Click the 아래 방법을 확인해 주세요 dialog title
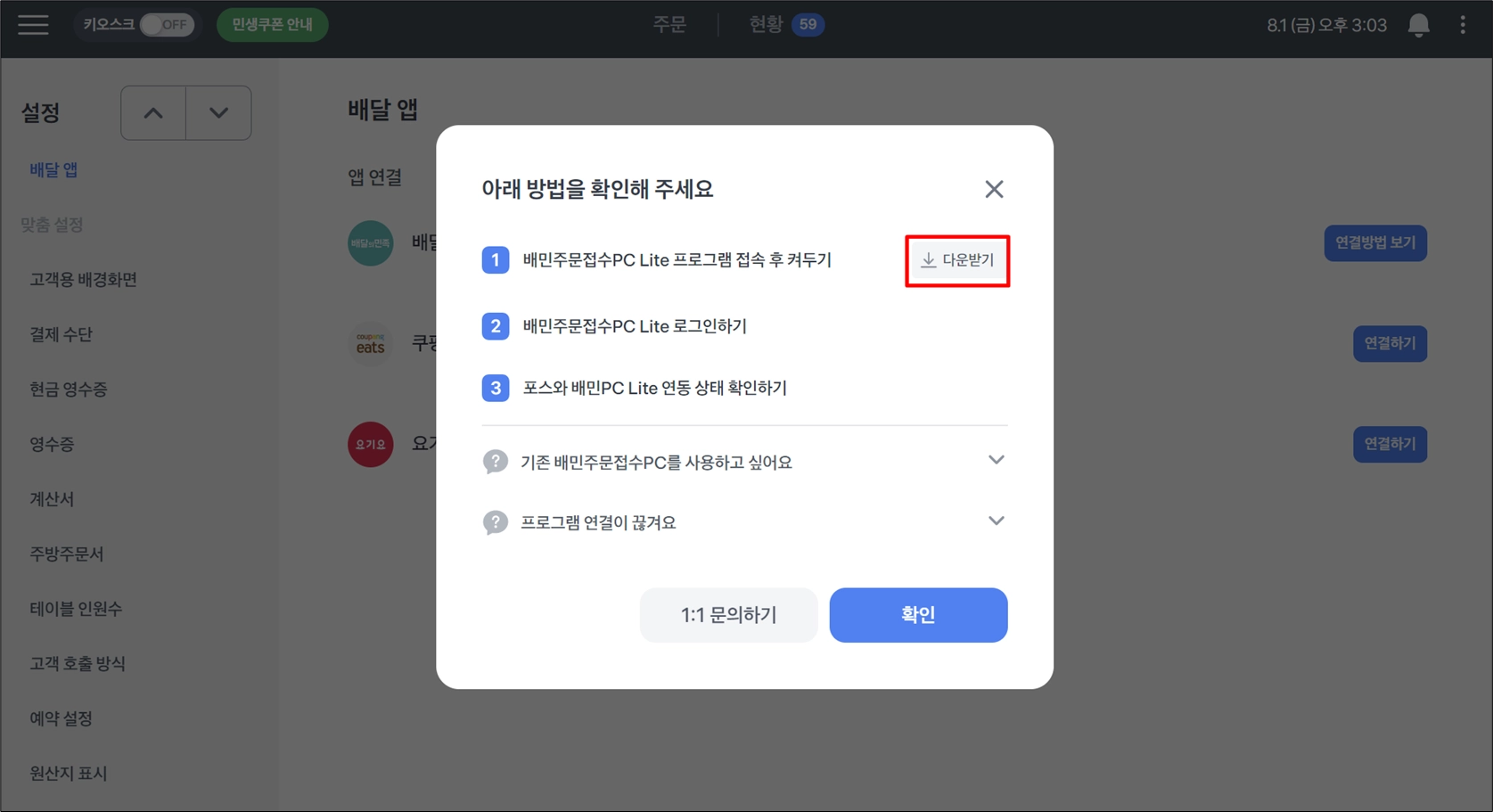Image resolution: width=1493 pixels, height=812 pixels. click(597, 189)
